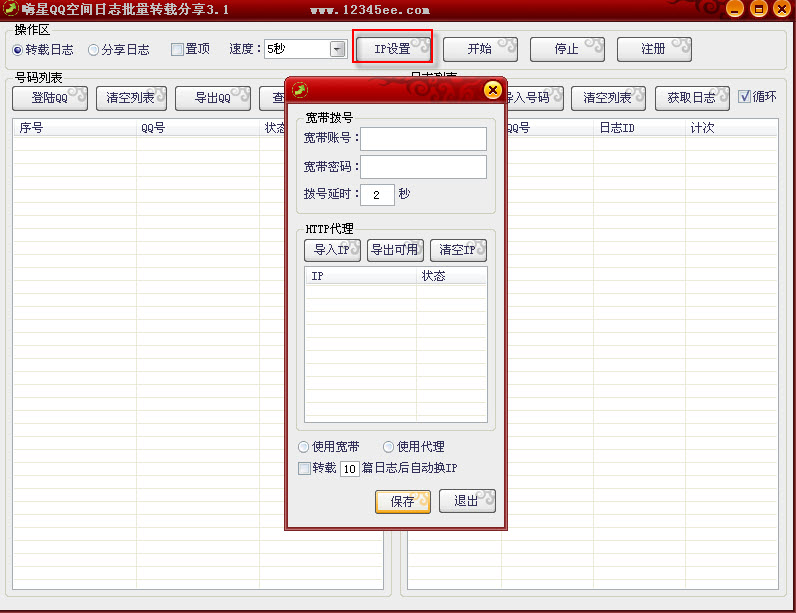The height and width of the screenshot is (613, 796).
Task: Click the QQ号 column header in 号码列表
Action: click(x=198, y=128)
